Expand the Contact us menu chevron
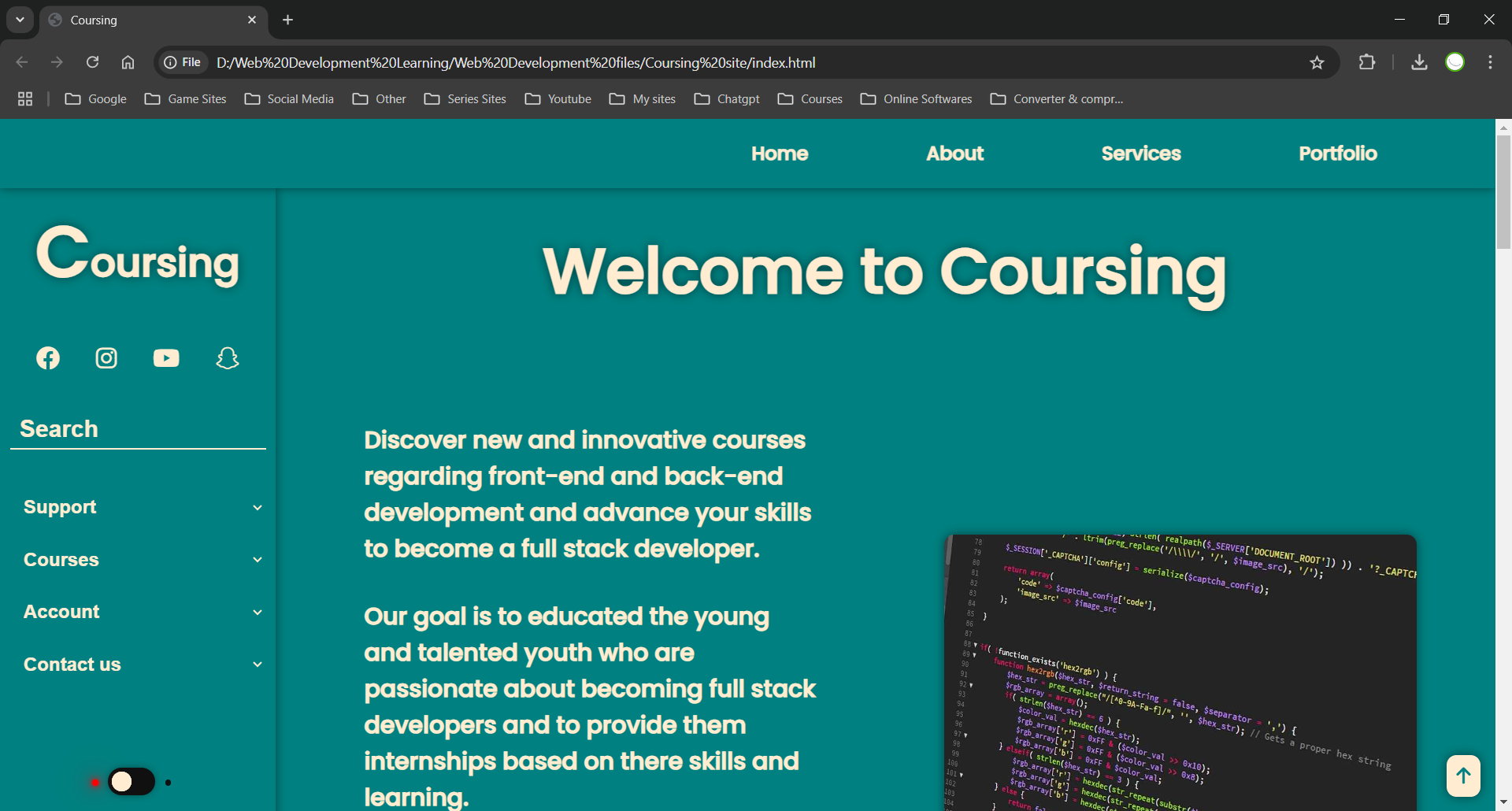 tap(258, 665)
